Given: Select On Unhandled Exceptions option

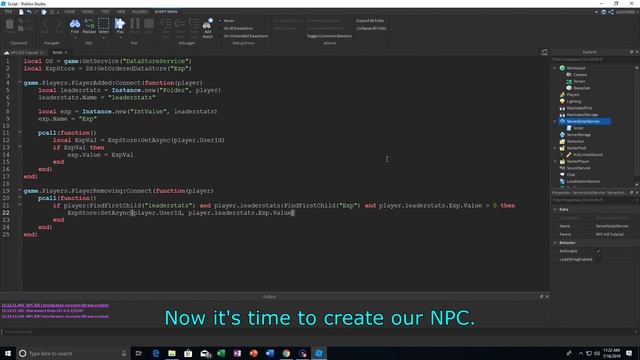Looking at the screenshot, I should (x=244, y=36).
